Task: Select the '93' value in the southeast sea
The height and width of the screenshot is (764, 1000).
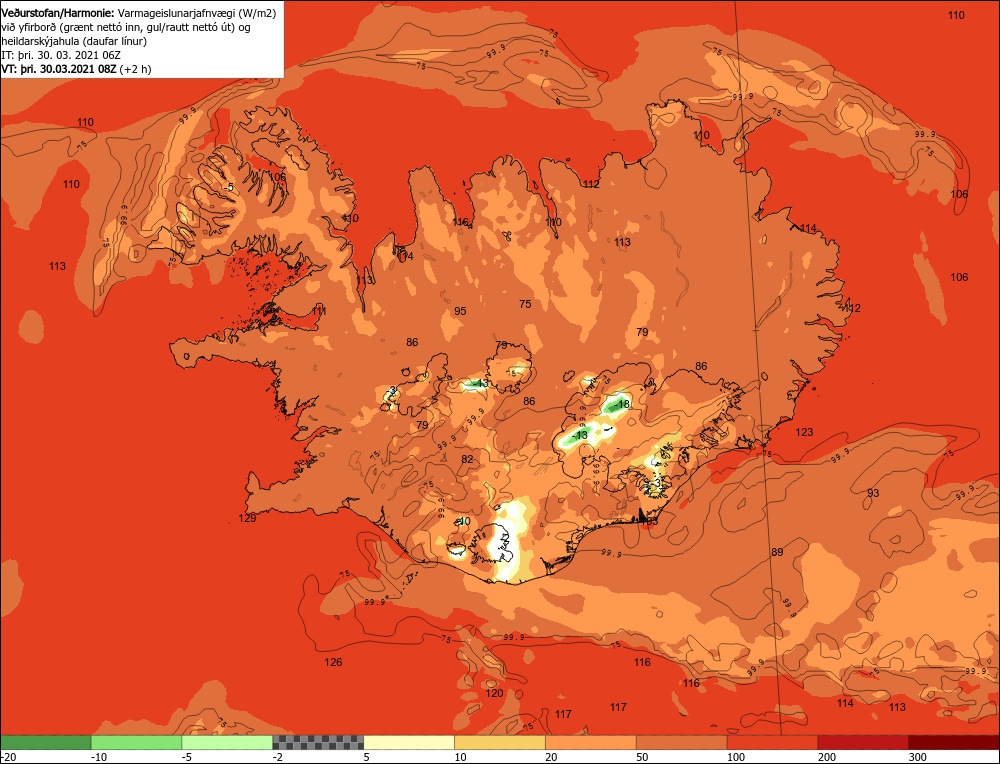Action: (873, 493)
